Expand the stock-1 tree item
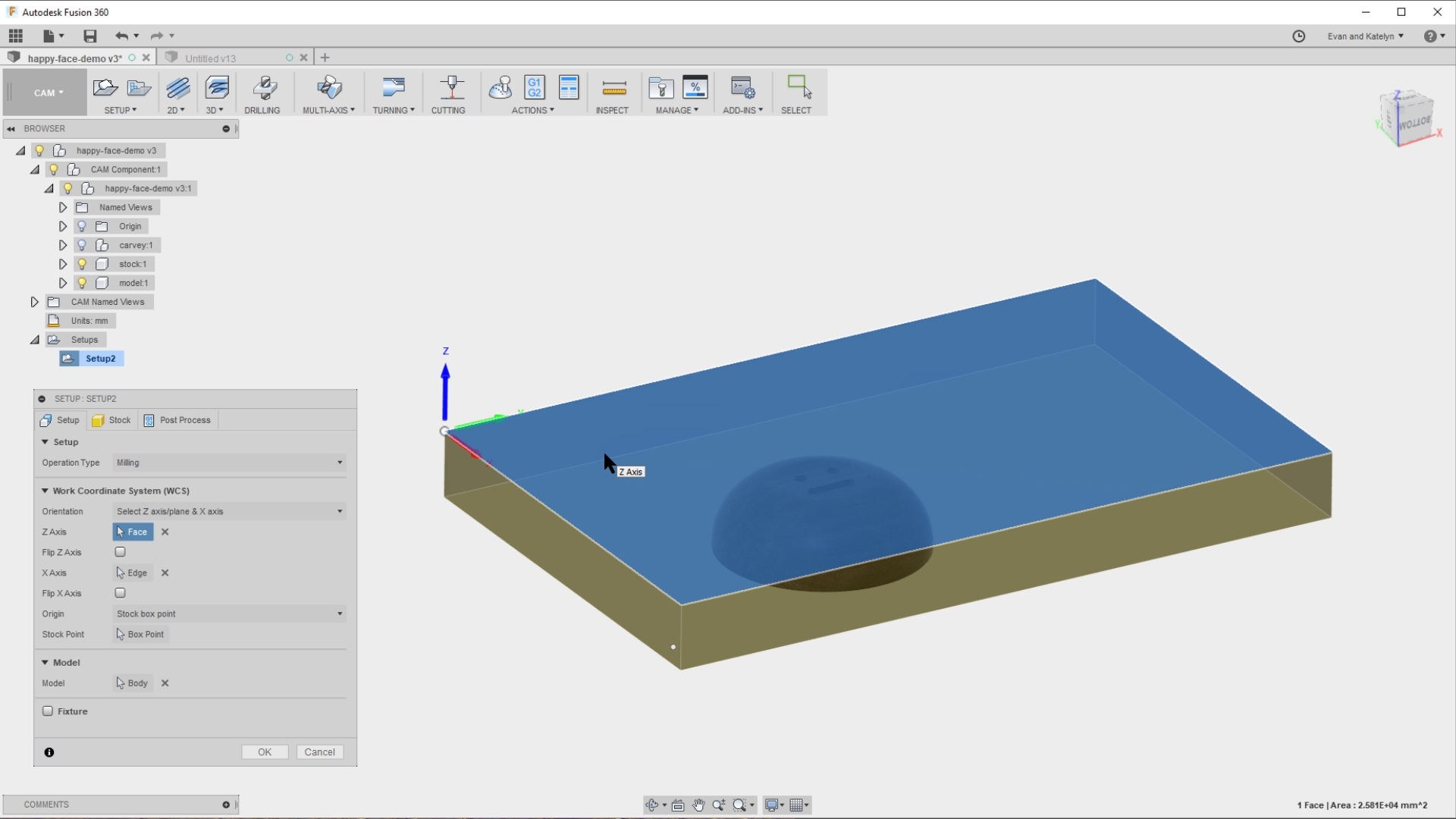The image size is (1456, 819). click(x=62, y=263)
